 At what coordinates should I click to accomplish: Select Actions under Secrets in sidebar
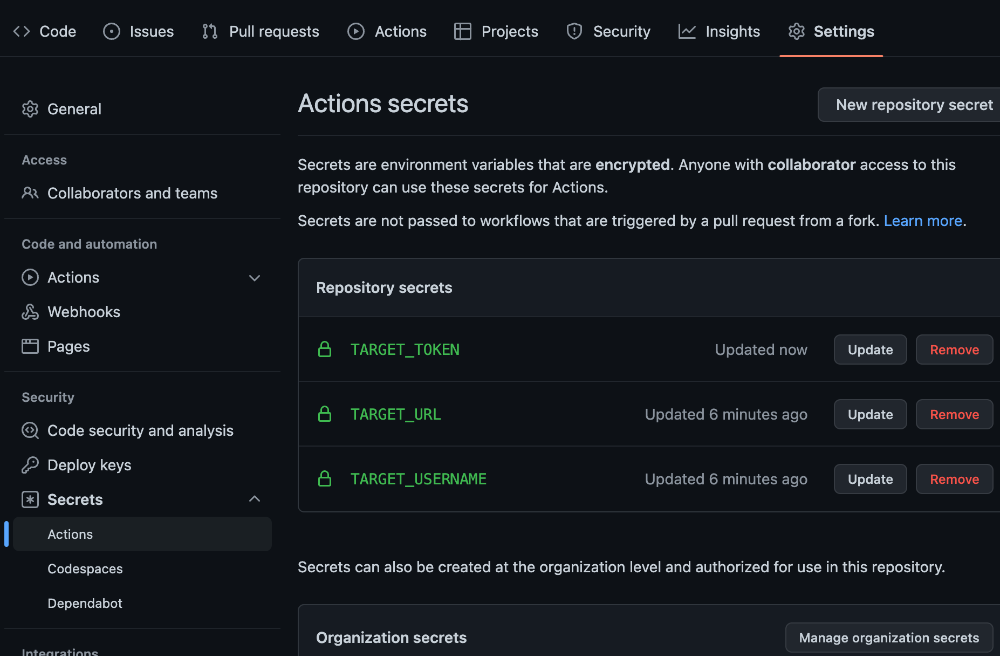[x=142, y=534]
